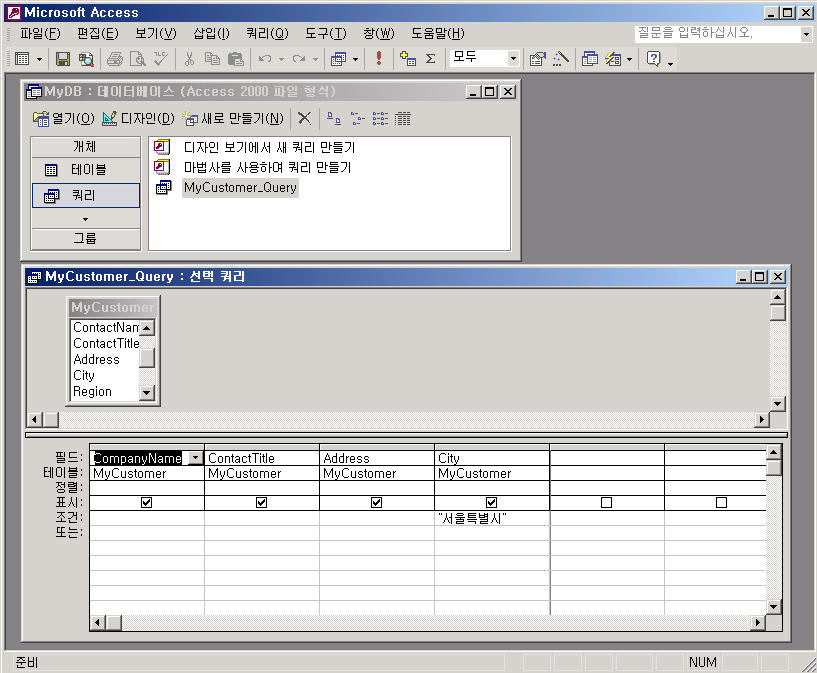The image size is (817, 673).
Task: Uncheck Show box for Address column
Action: tap(376, 503)
